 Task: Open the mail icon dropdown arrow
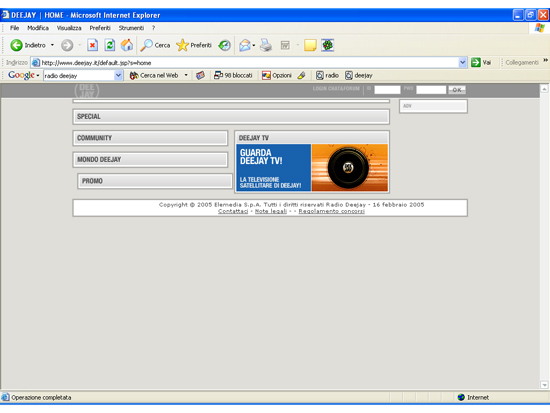pos(254,45)
